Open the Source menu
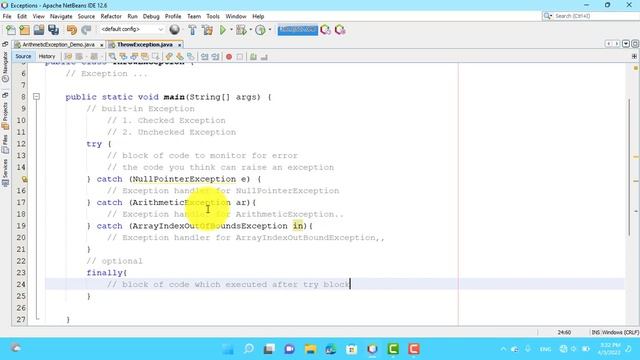Screen dimensions: 640x360 (86, 16)
